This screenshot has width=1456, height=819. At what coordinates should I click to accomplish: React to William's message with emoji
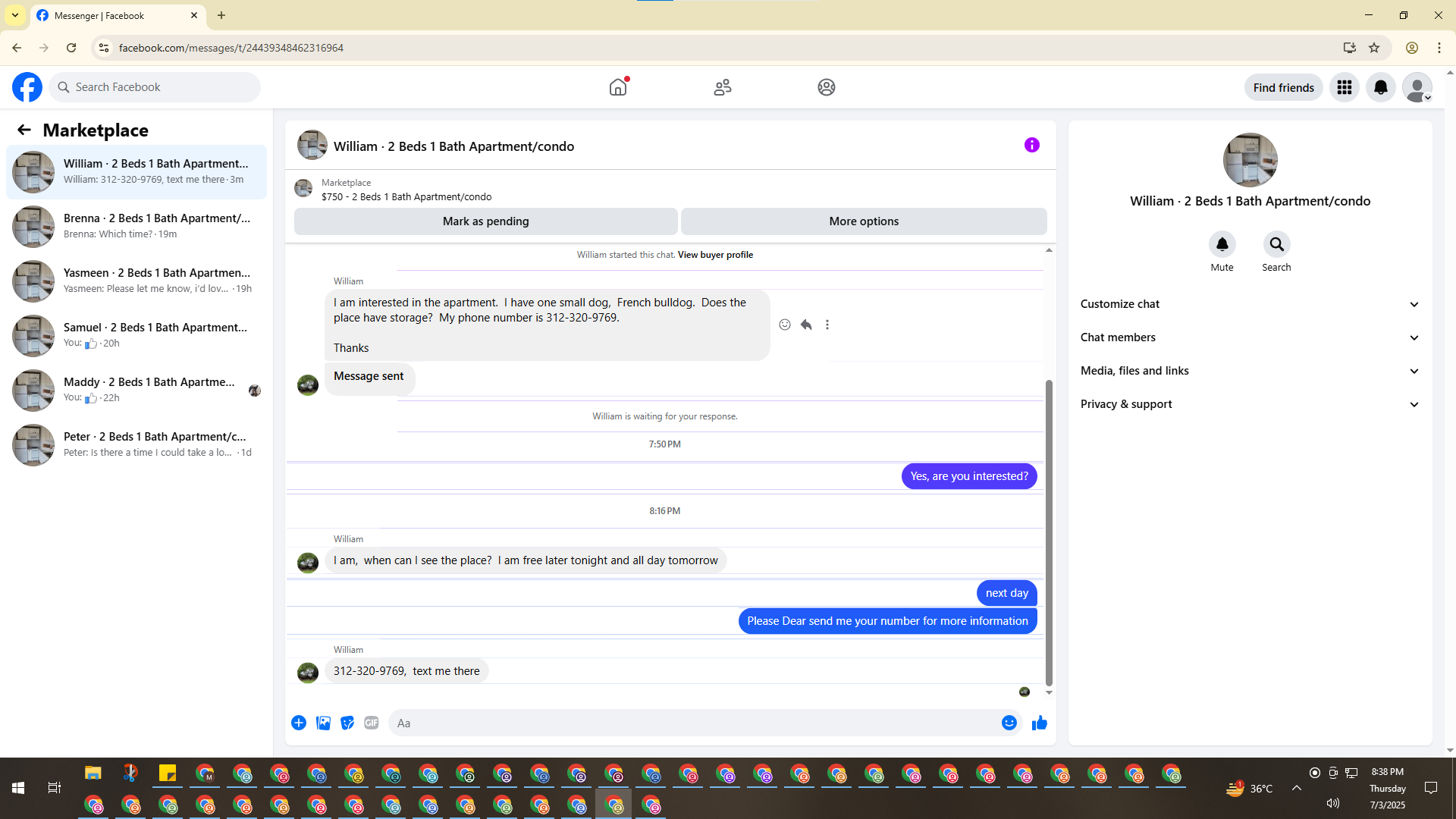click(785, 325)
